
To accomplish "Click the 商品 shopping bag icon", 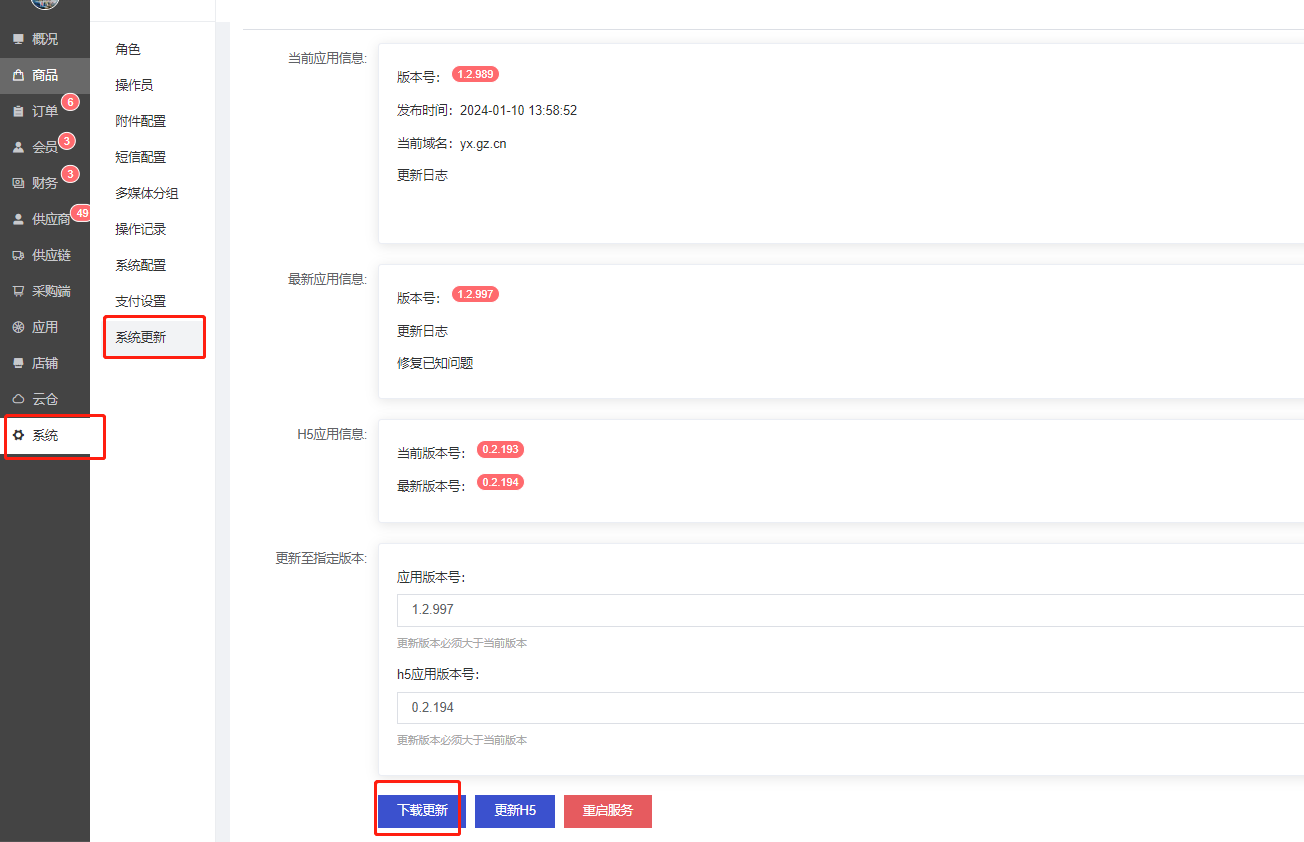I will (18, 75).
